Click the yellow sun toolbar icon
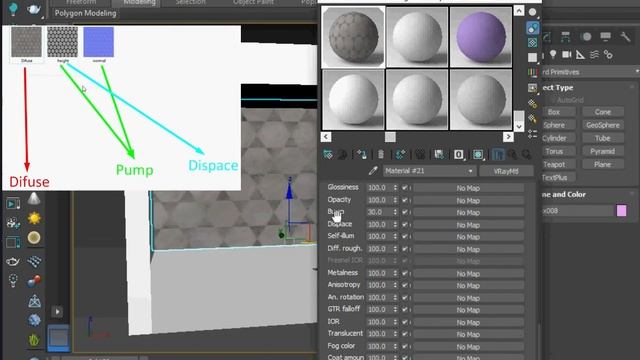 [34, 218]
